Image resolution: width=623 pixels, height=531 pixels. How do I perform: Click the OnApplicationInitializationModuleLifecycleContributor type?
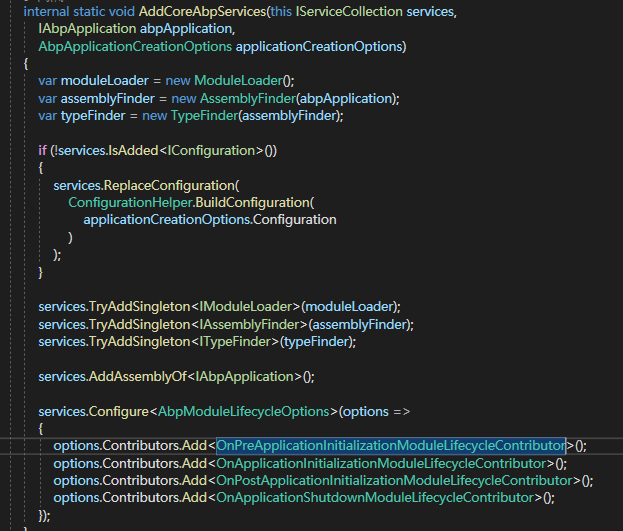pos(381,463)
